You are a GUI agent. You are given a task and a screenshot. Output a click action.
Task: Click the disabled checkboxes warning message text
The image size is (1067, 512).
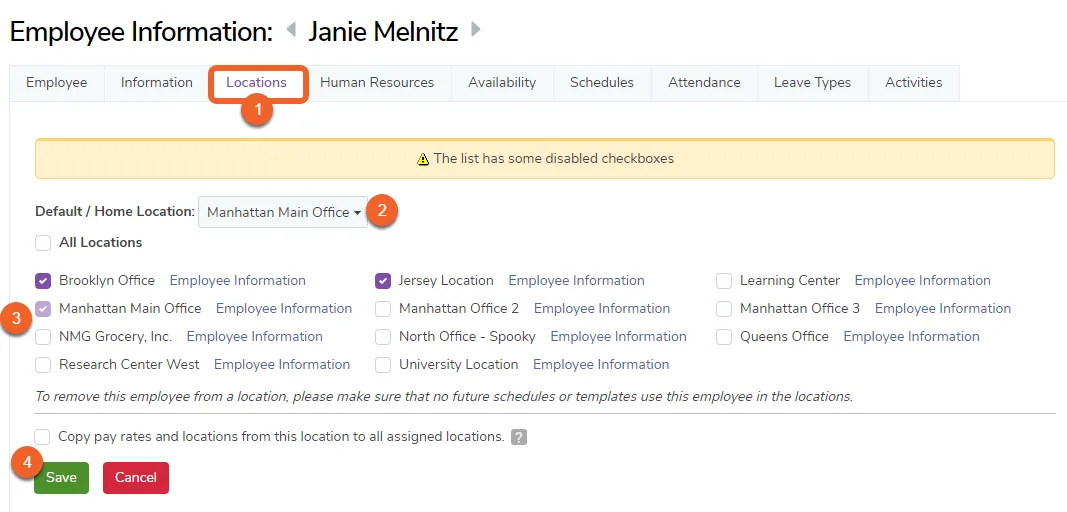tap(553, 159)
